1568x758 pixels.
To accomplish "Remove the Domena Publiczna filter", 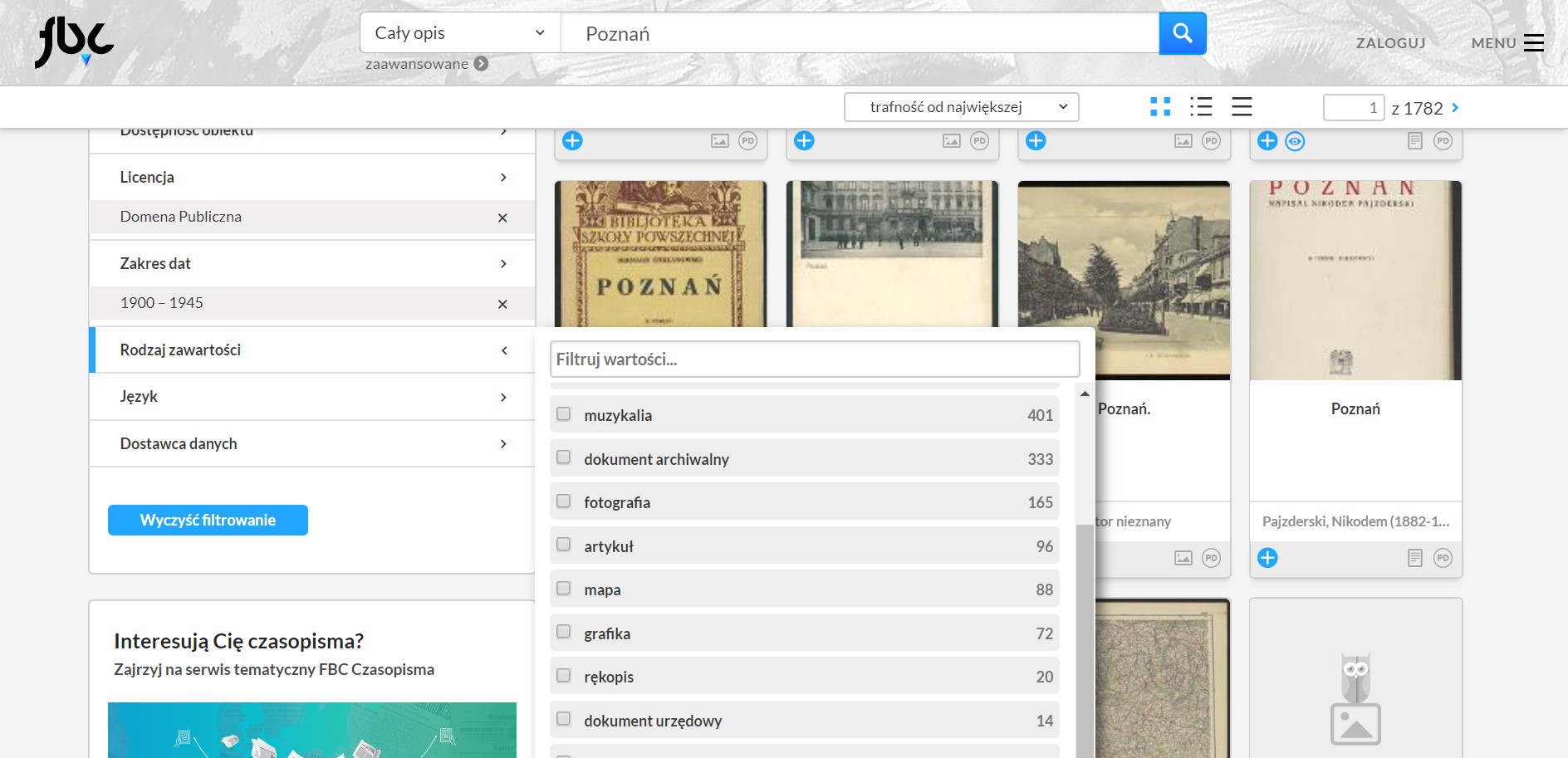I will pos(502,218).
